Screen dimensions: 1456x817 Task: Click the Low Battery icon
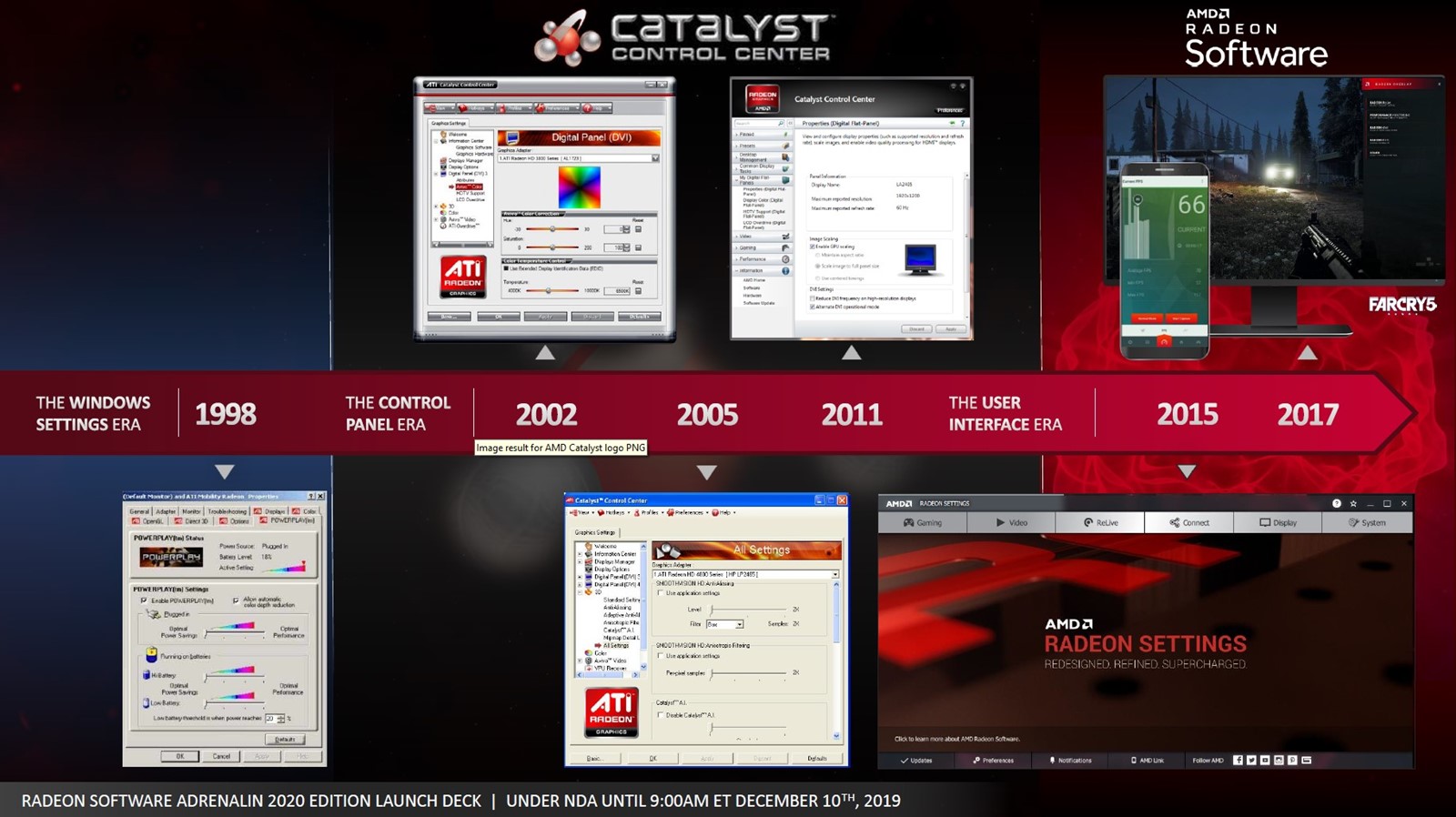[x=146, y=703]
